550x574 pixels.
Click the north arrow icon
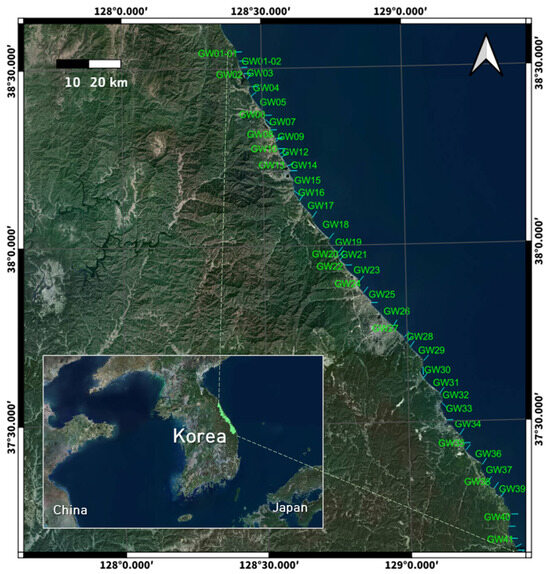click(x=486, y=55)
